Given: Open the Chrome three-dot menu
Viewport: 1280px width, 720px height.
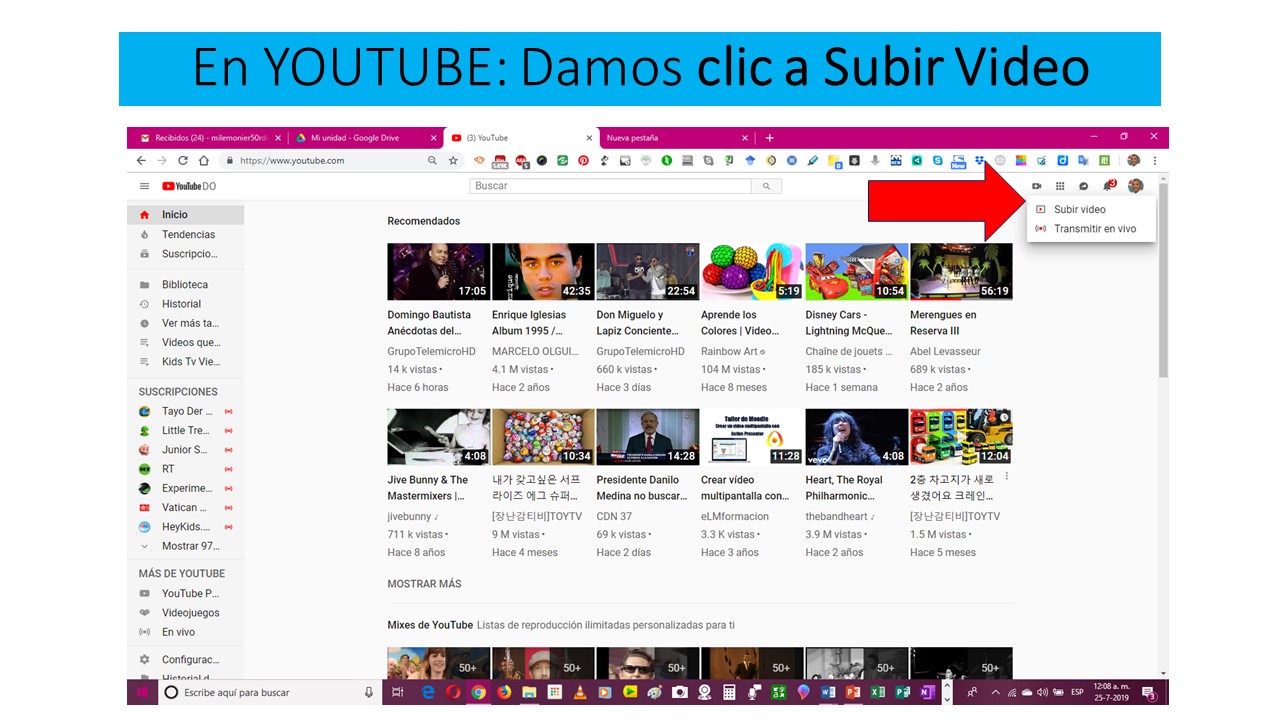Looking at the screenshot, I should click(1155, 160).
